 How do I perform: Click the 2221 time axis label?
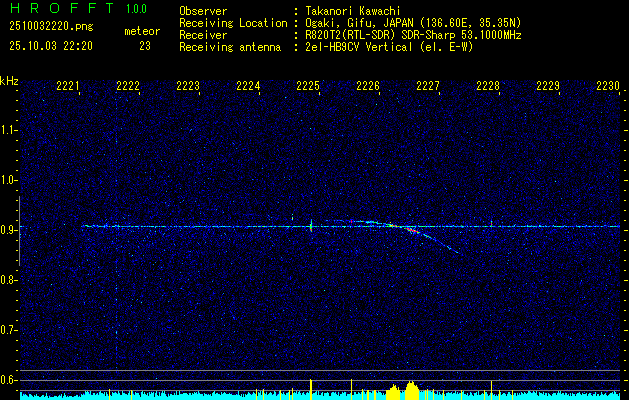tap(67, 86)
